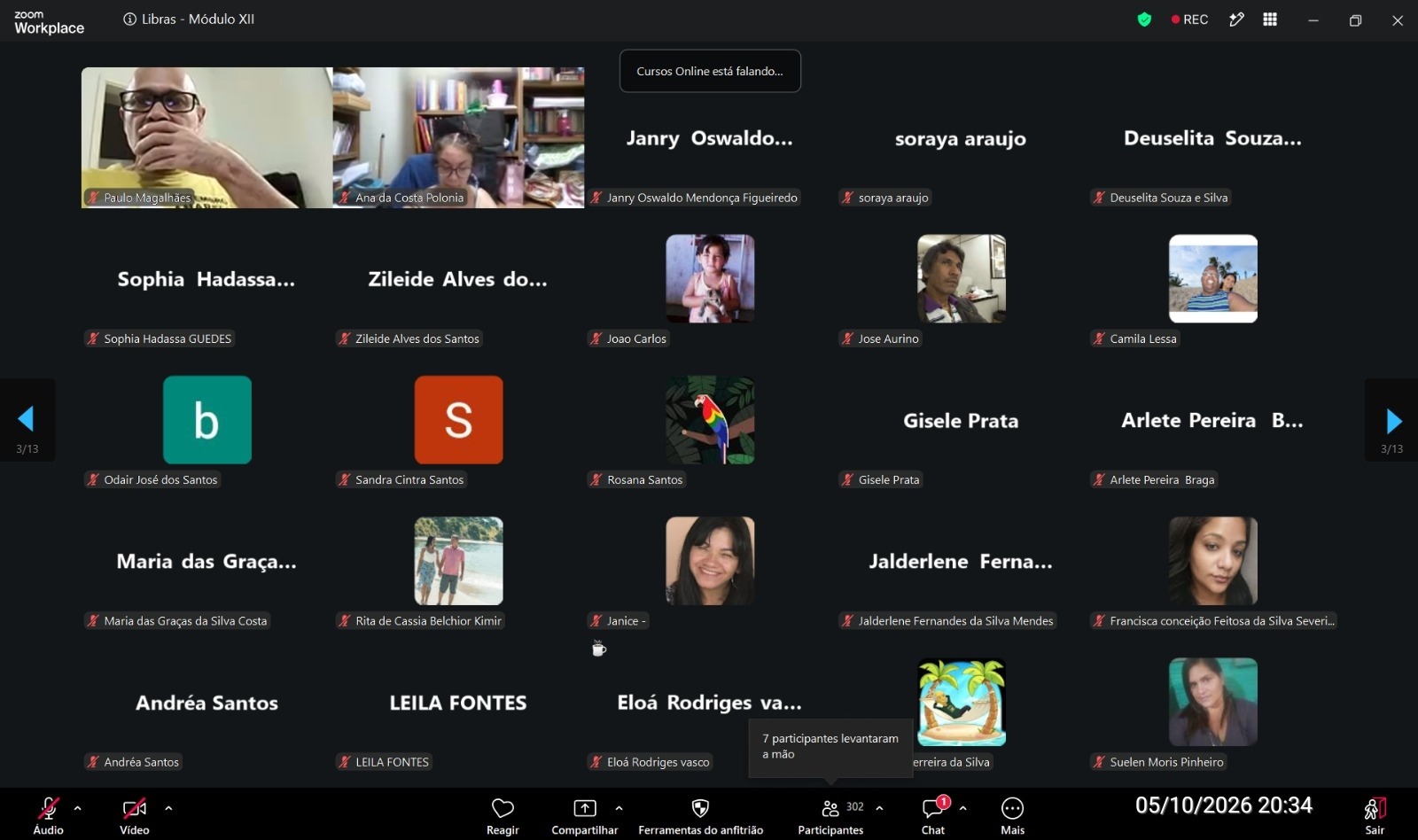Click Sandra Cintra Santos avatar
Viewport: 1418px width, 840px height.
tap(458, 420)
